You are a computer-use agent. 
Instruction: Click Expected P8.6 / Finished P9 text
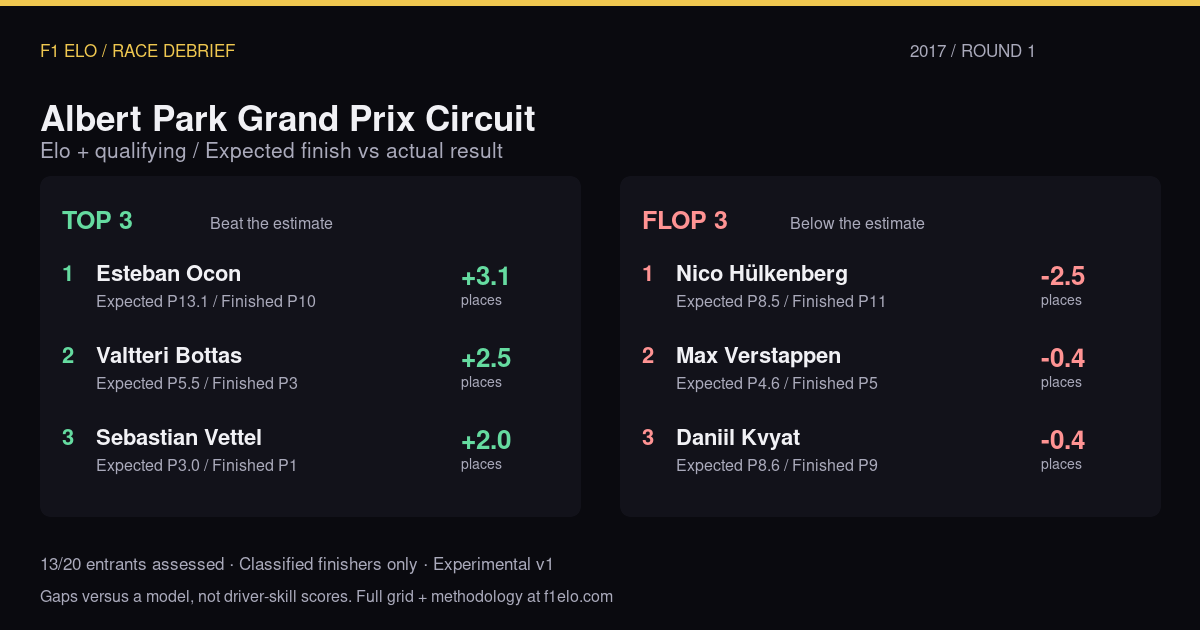pyautogui.click(x=777, y=465)
